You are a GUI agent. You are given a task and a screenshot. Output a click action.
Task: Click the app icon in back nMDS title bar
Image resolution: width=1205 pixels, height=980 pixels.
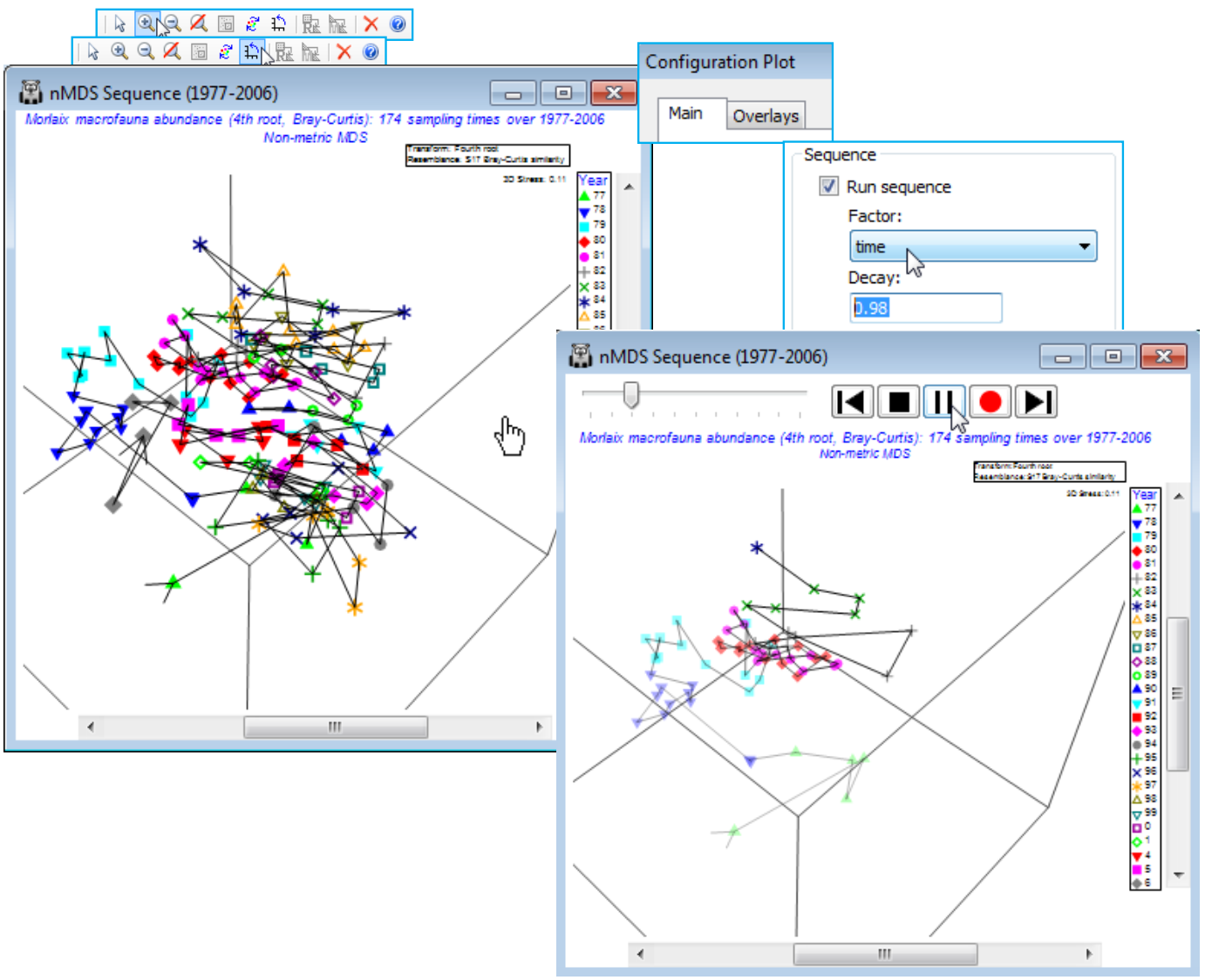pyautogui.click(x=31, y=92)
